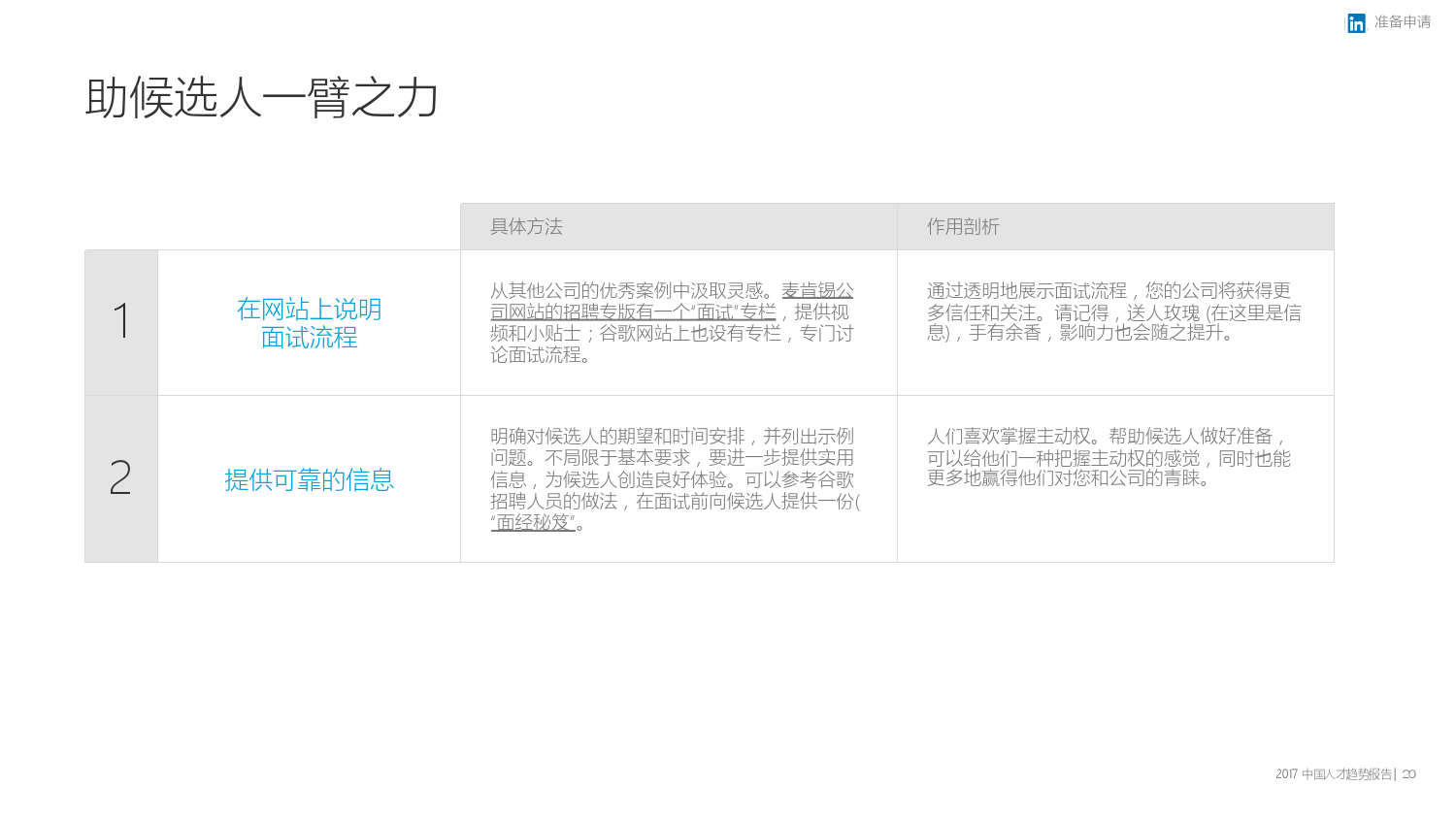Open the underlined 麦肯锡公司 recruiting page link
Viewport: 1456px width, 819px height.
coord(633,312)
